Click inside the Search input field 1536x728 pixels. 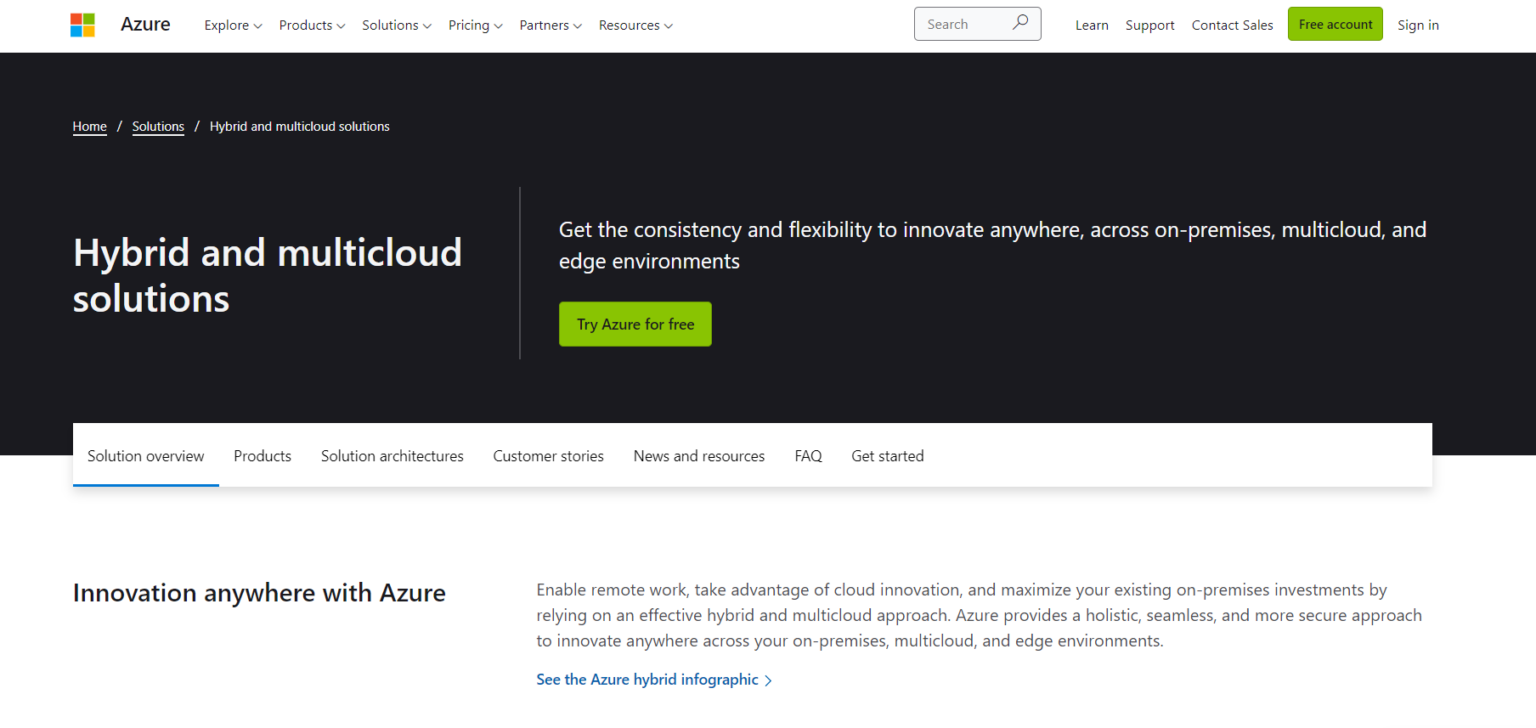(965, 23)
